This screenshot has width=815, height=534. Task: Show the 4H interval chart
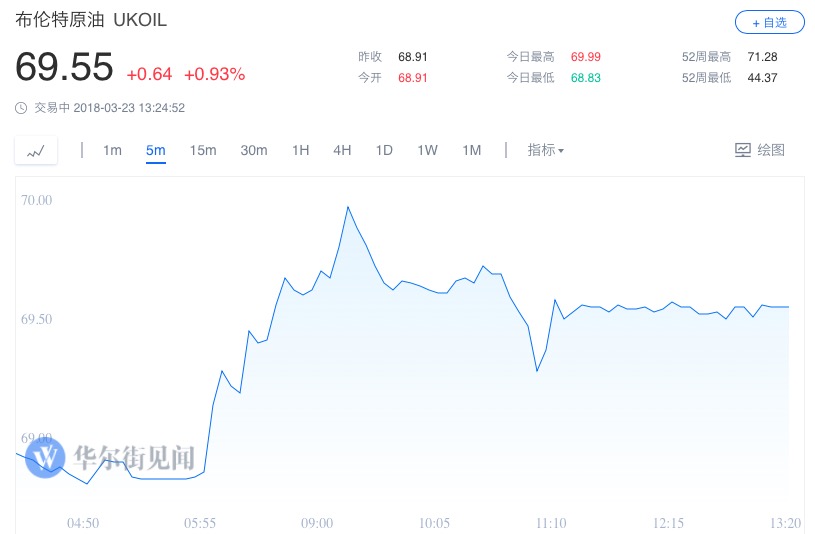(x=342, y=150)
